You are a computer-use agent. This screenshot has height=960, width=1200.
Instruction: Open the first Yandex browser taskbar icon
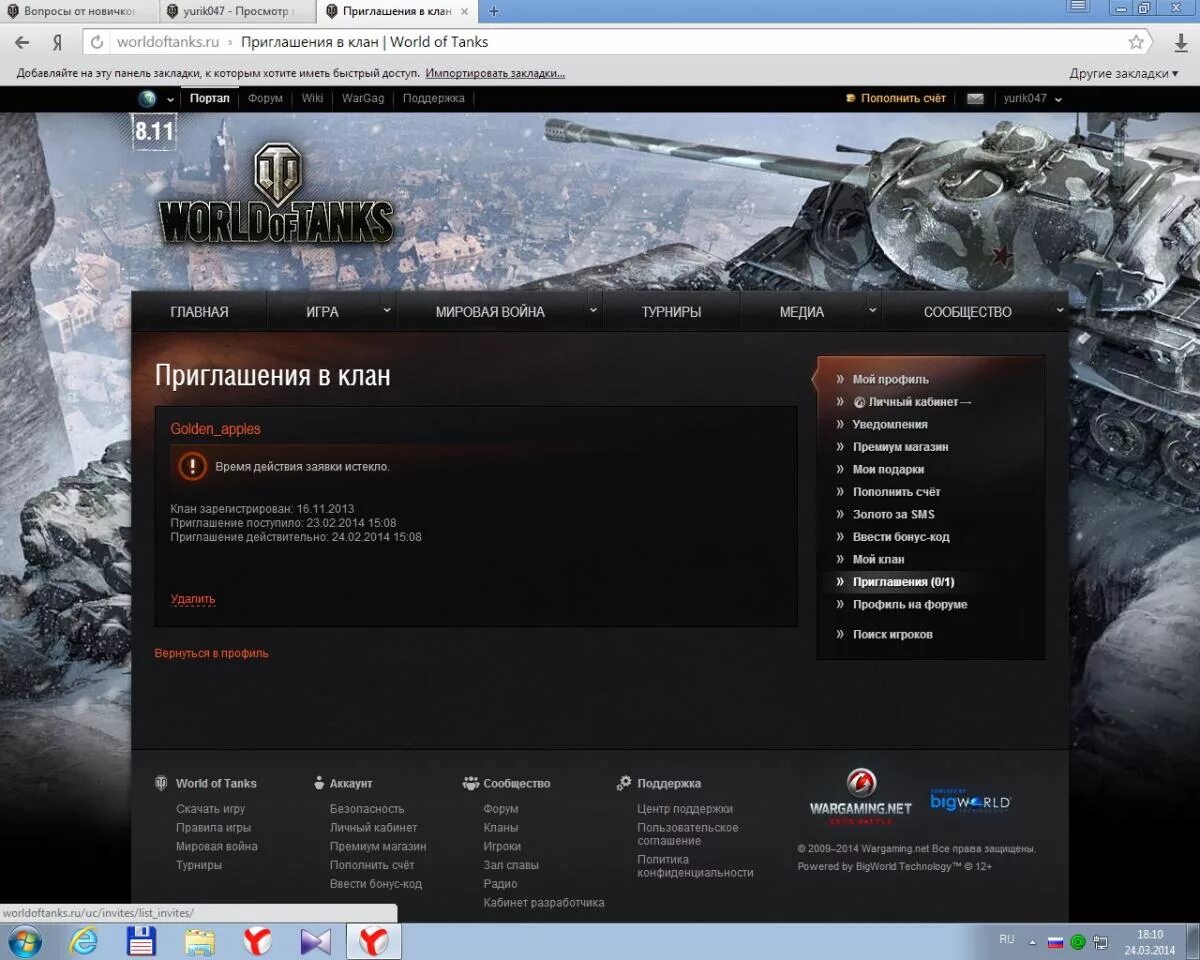click(257, 941)
